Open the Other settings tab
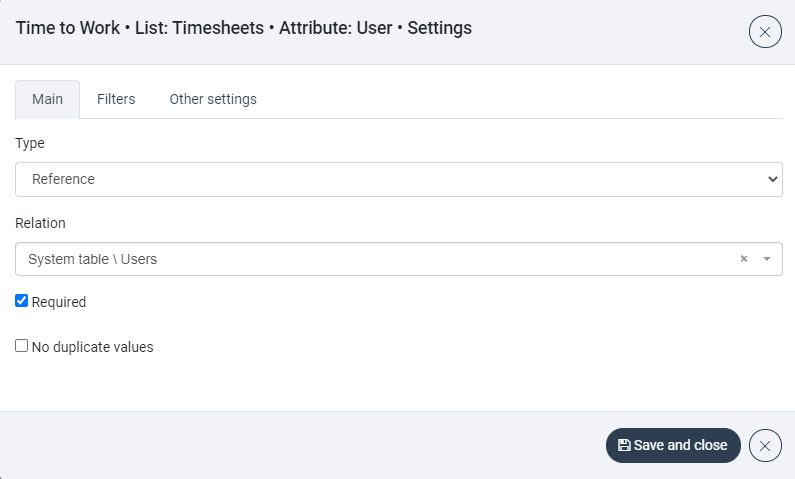The image size is (795, 479). point(213,99)
